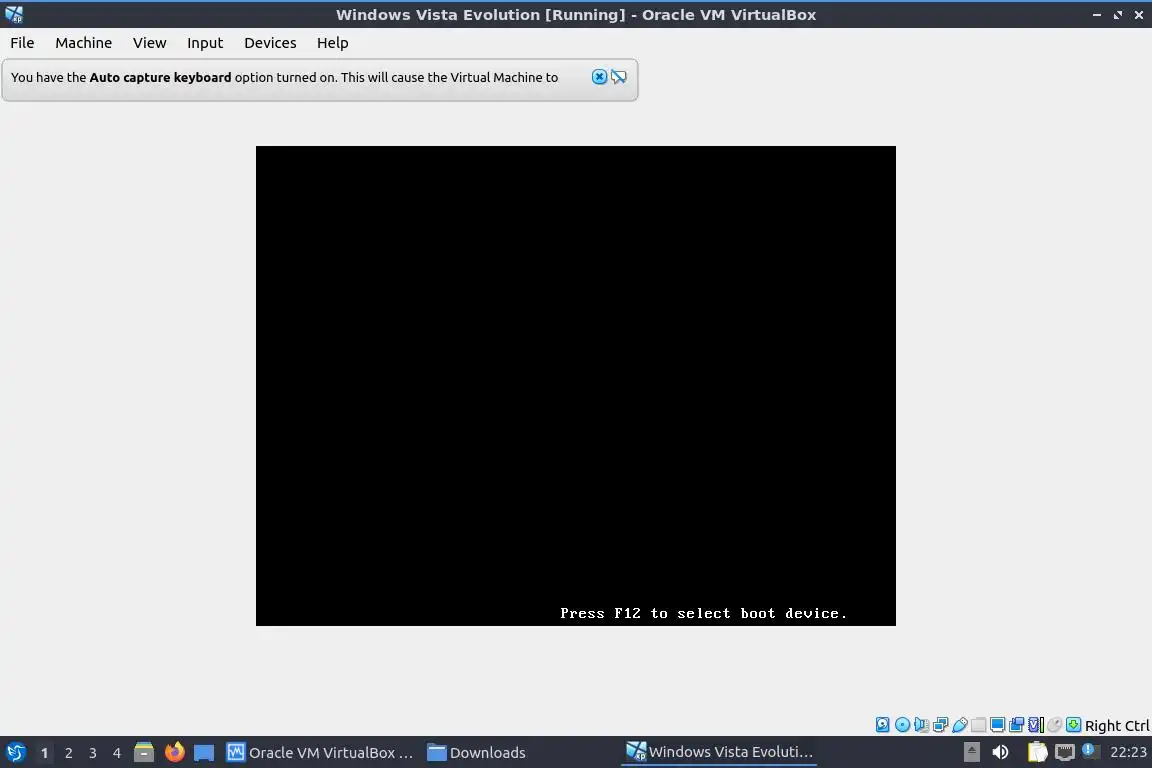Open the application launcher start menu
The height and width of the screenshot is (768, 1152).
click(15, 752)
